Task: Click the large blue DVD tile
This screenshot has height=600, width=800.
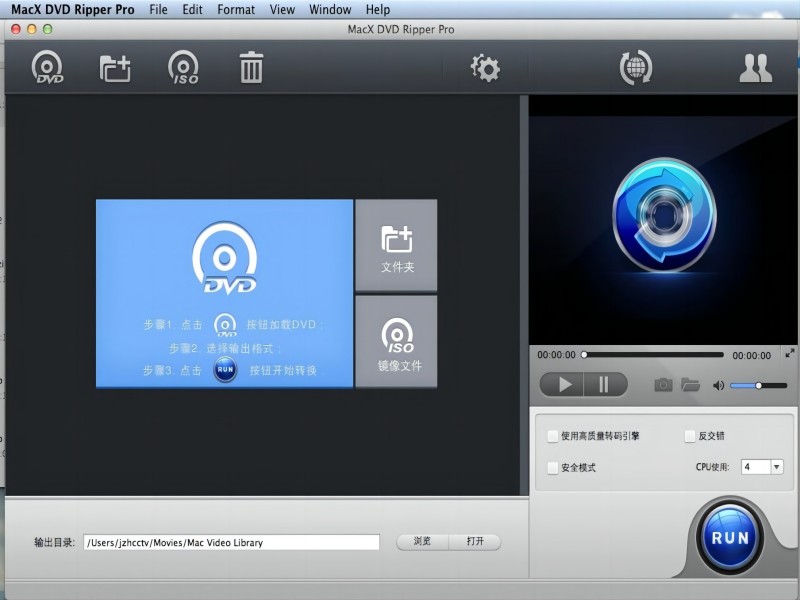Action: pos(224,293)
